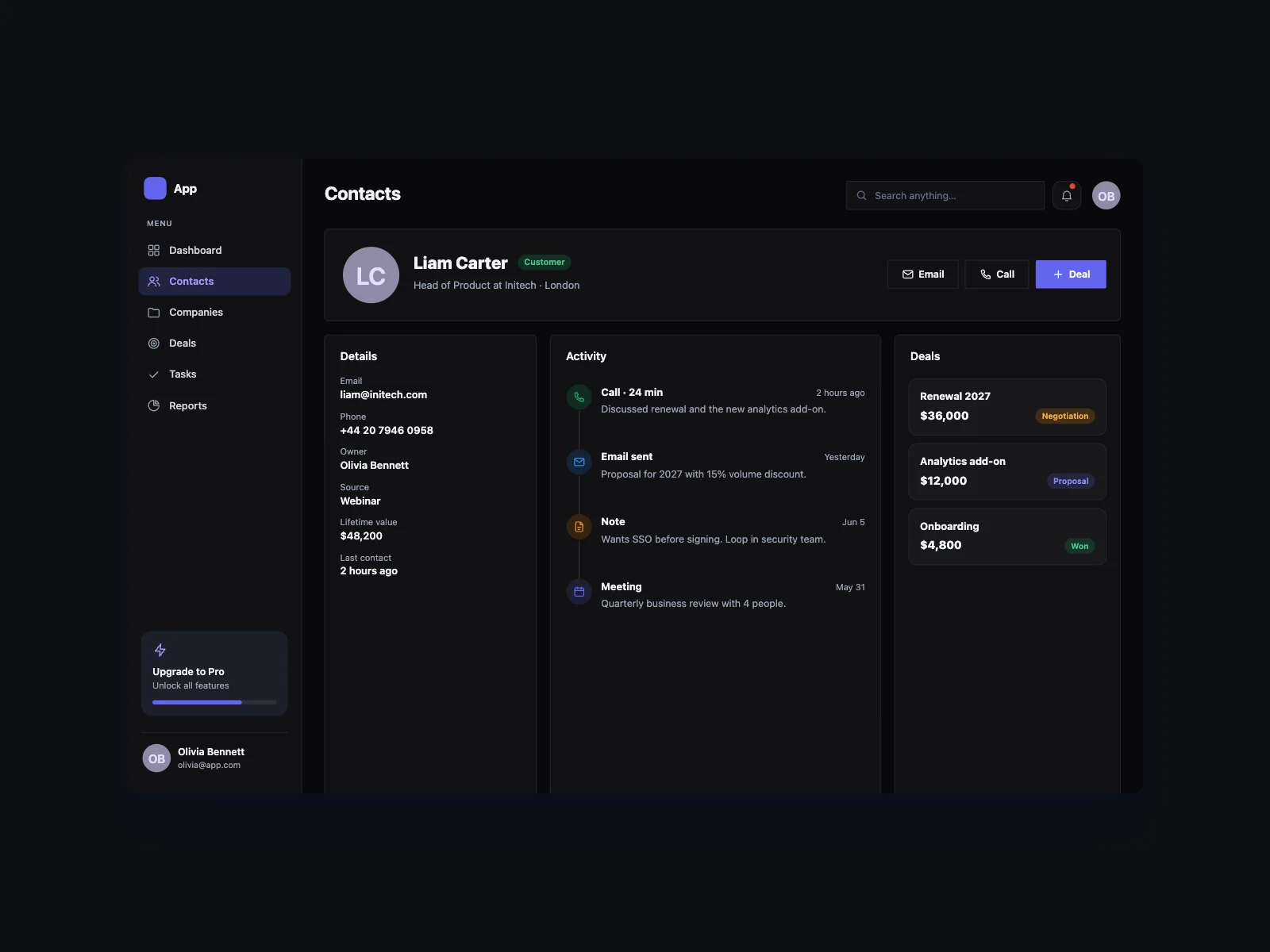Click the meeting calendar activity icon
This screenshot has height=952, width=1270.
pos(579,592)
